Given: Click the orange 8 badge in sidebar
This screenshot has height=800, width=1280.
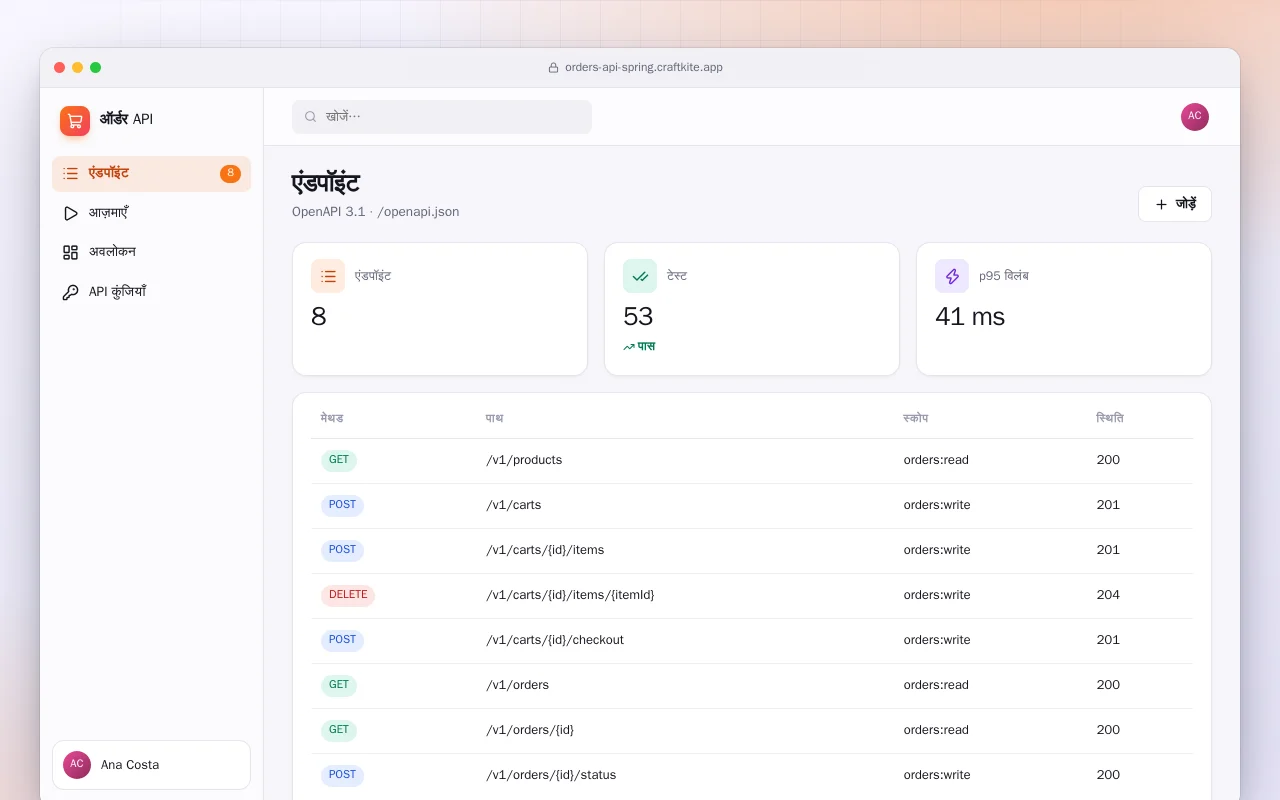Looking at the screenshot, I should 230,174.
